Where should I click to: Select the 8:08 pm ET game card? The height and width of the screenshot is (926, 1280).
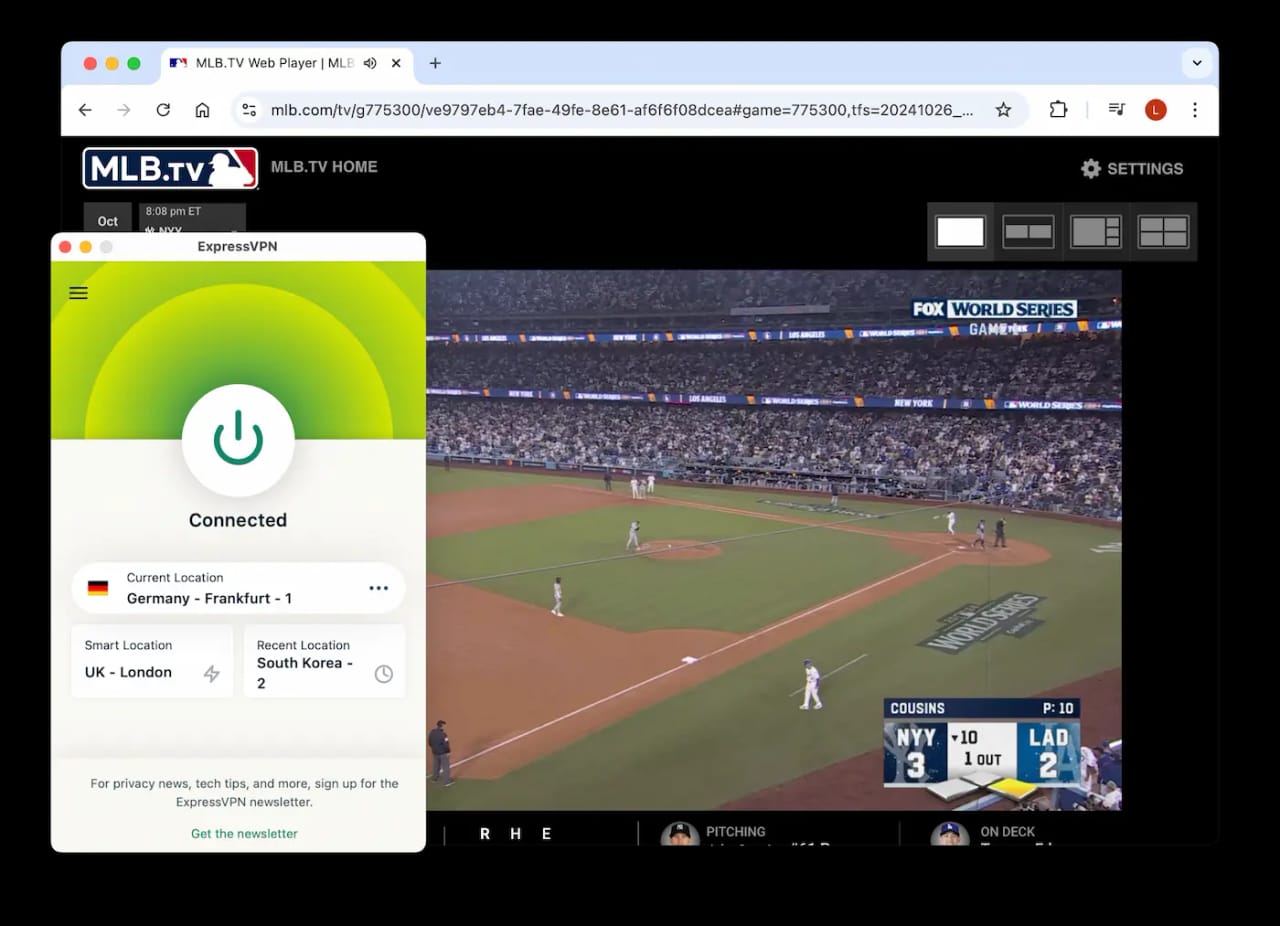[192, 219]
